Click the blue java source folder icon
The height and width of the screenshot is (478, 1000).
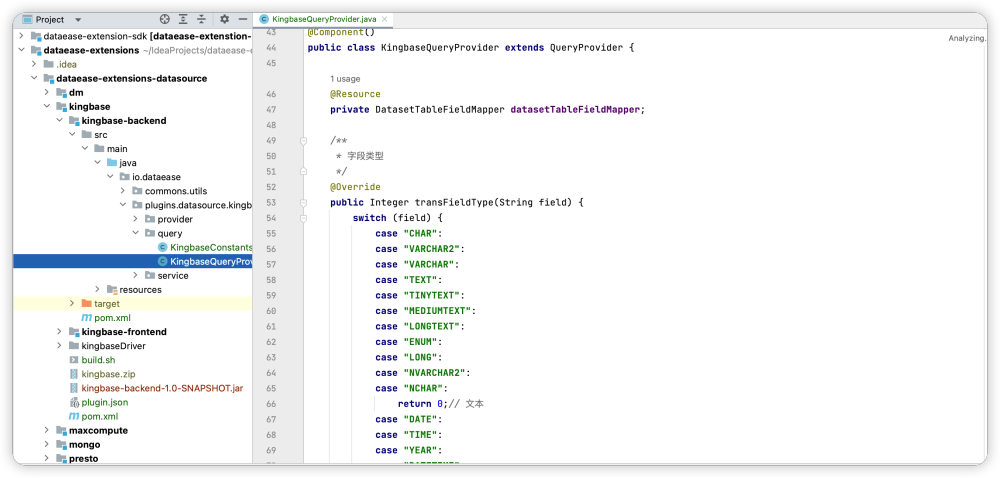click(112, 163)
